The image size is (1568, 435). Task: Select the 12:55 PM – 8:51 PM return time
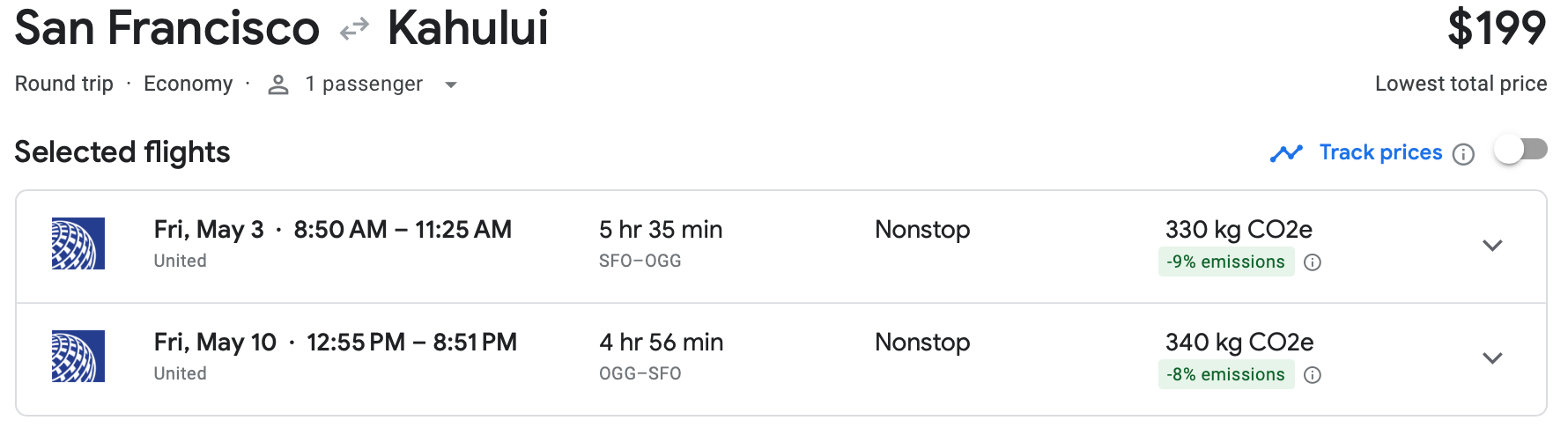411,343
